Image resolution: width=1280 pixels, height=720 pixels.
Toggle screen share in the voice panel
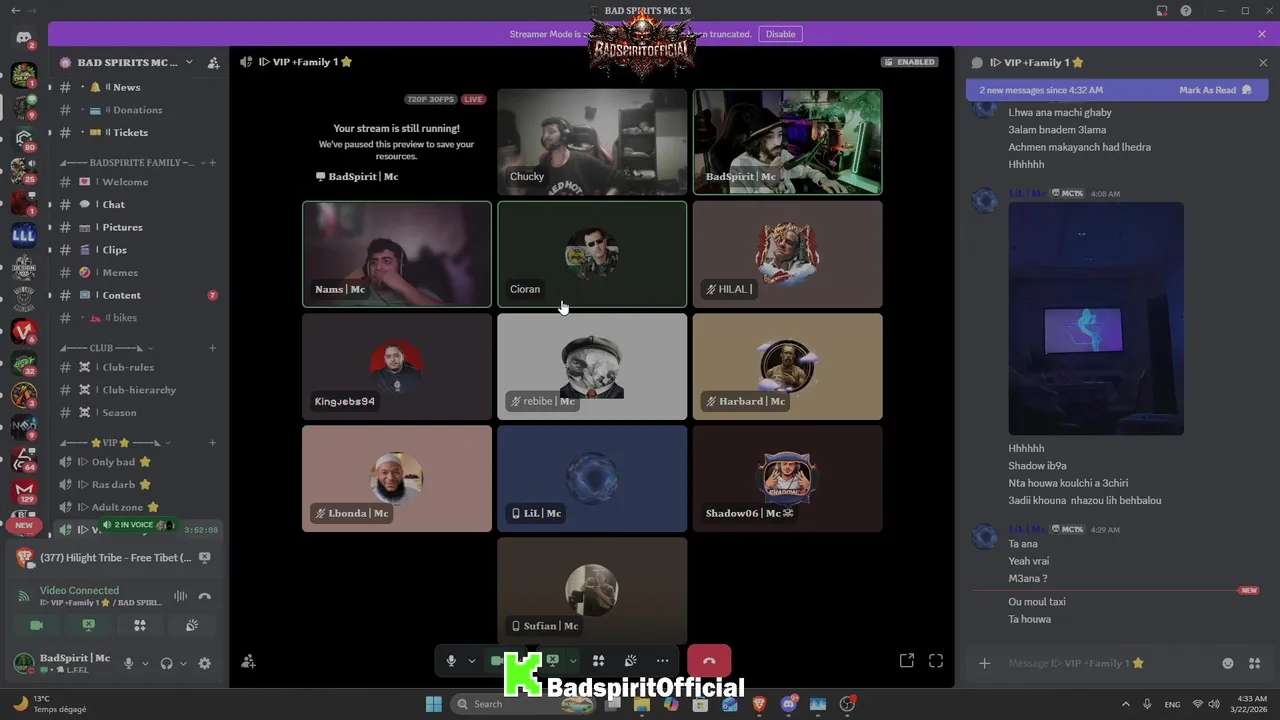point(88,625)
